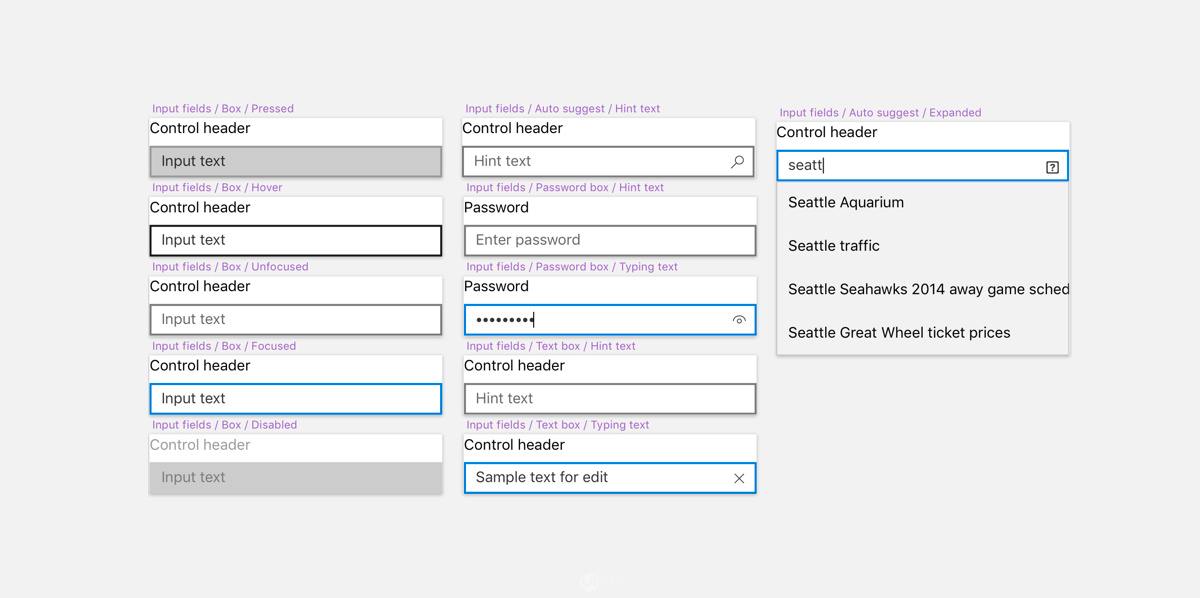Clear text with the X icon in Sample text field
This screenshot has height=598, width=1200.
pyautogui.click(x=739, y=478)
